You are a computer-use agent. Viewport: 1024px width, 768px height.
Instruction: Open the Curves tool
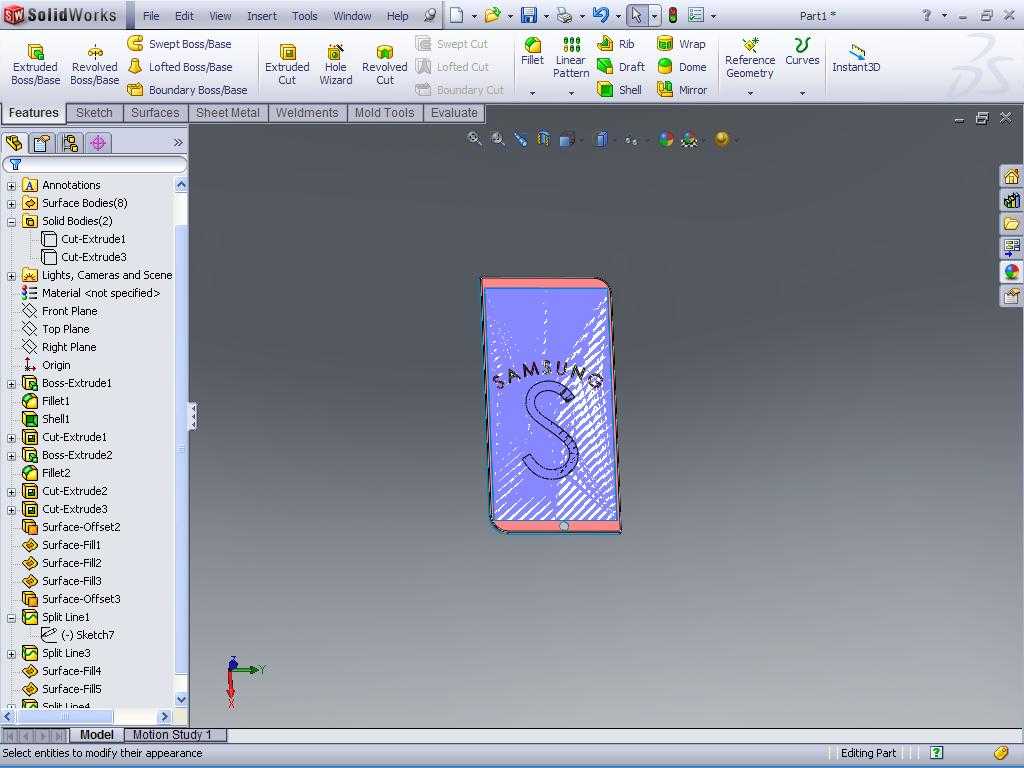tap(802, 51)
